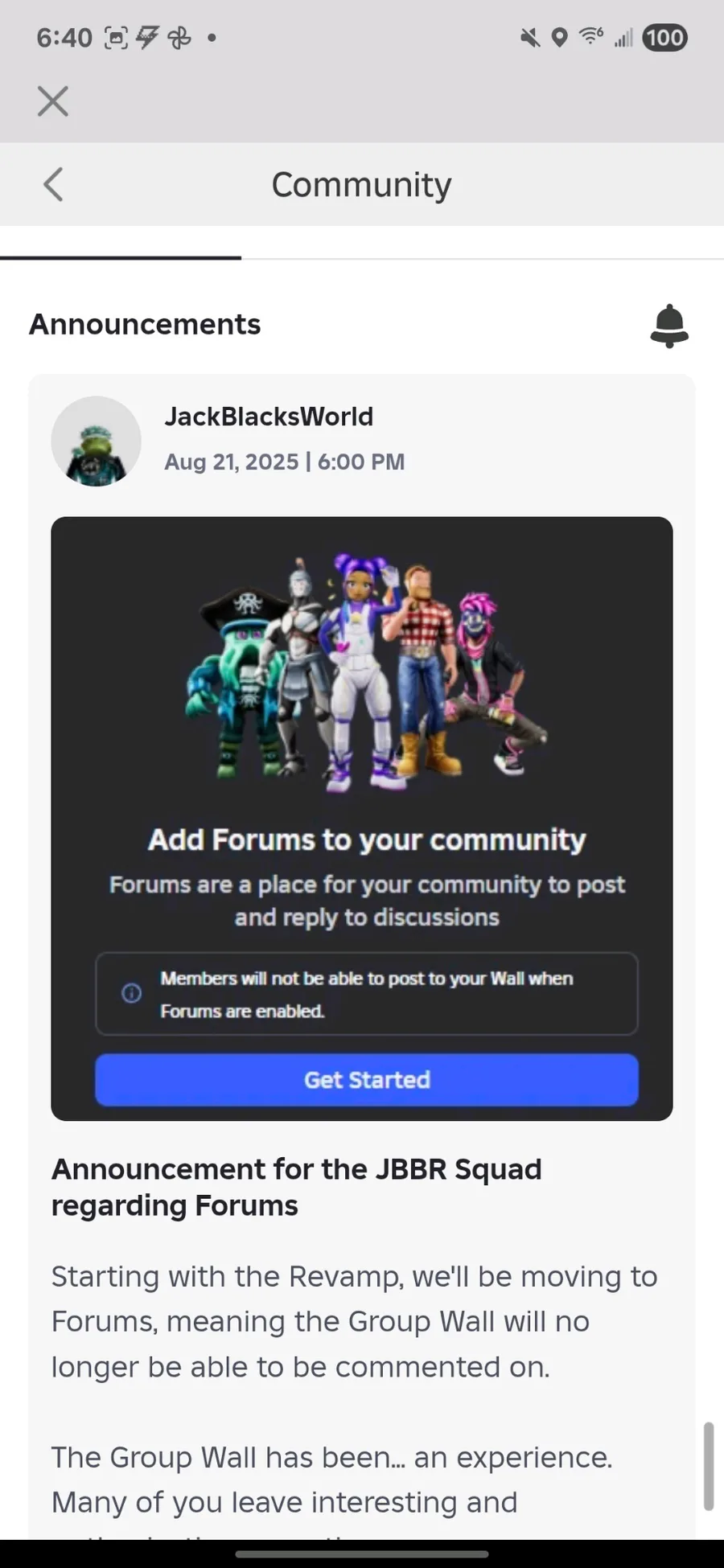This screenshot has height=1568, width=724.
Task: Click the page scrollbar handle on right
Action: pyautogui.click(x=708, y=1466)
